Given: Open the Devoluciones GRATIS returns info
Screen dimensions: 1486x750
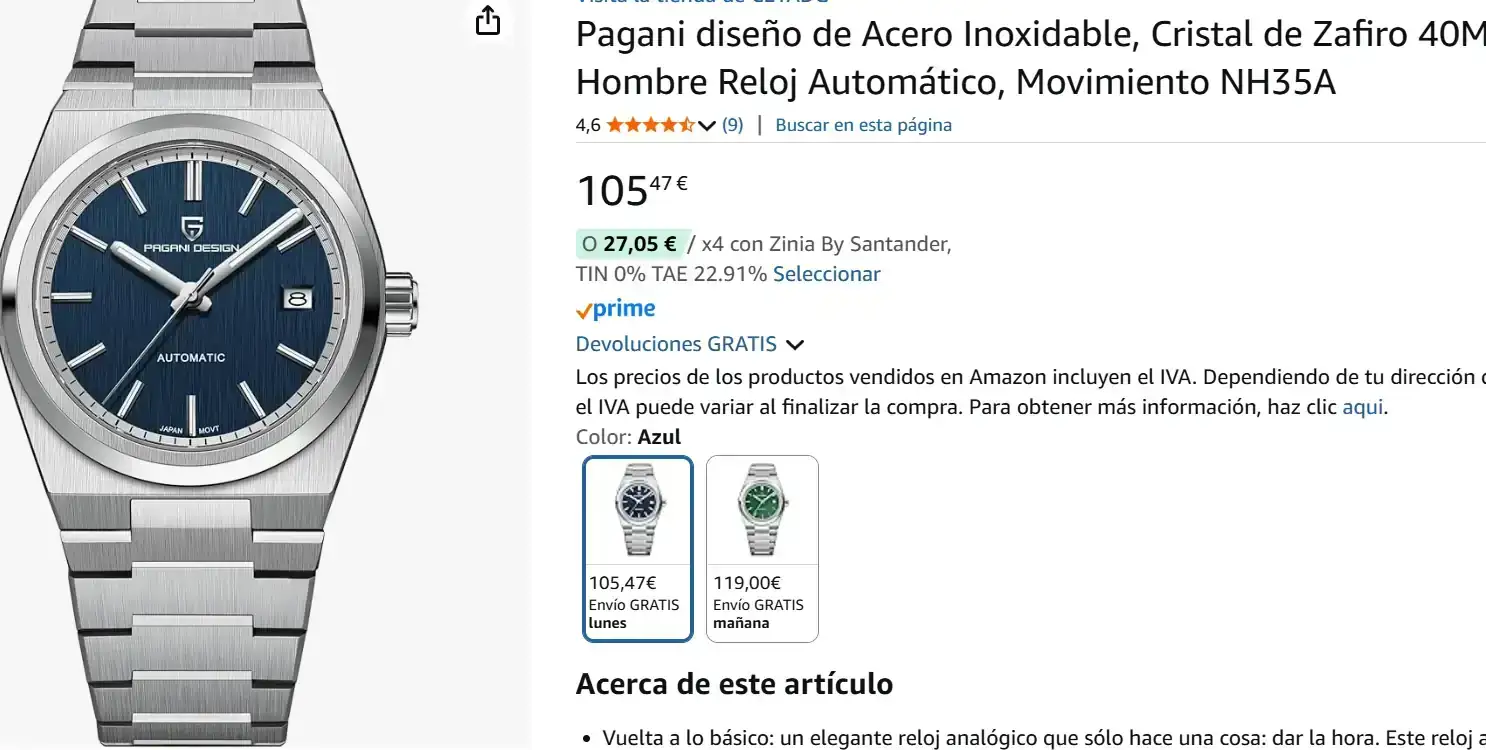Looking at the screenshot, I should (x=676, y=344).
